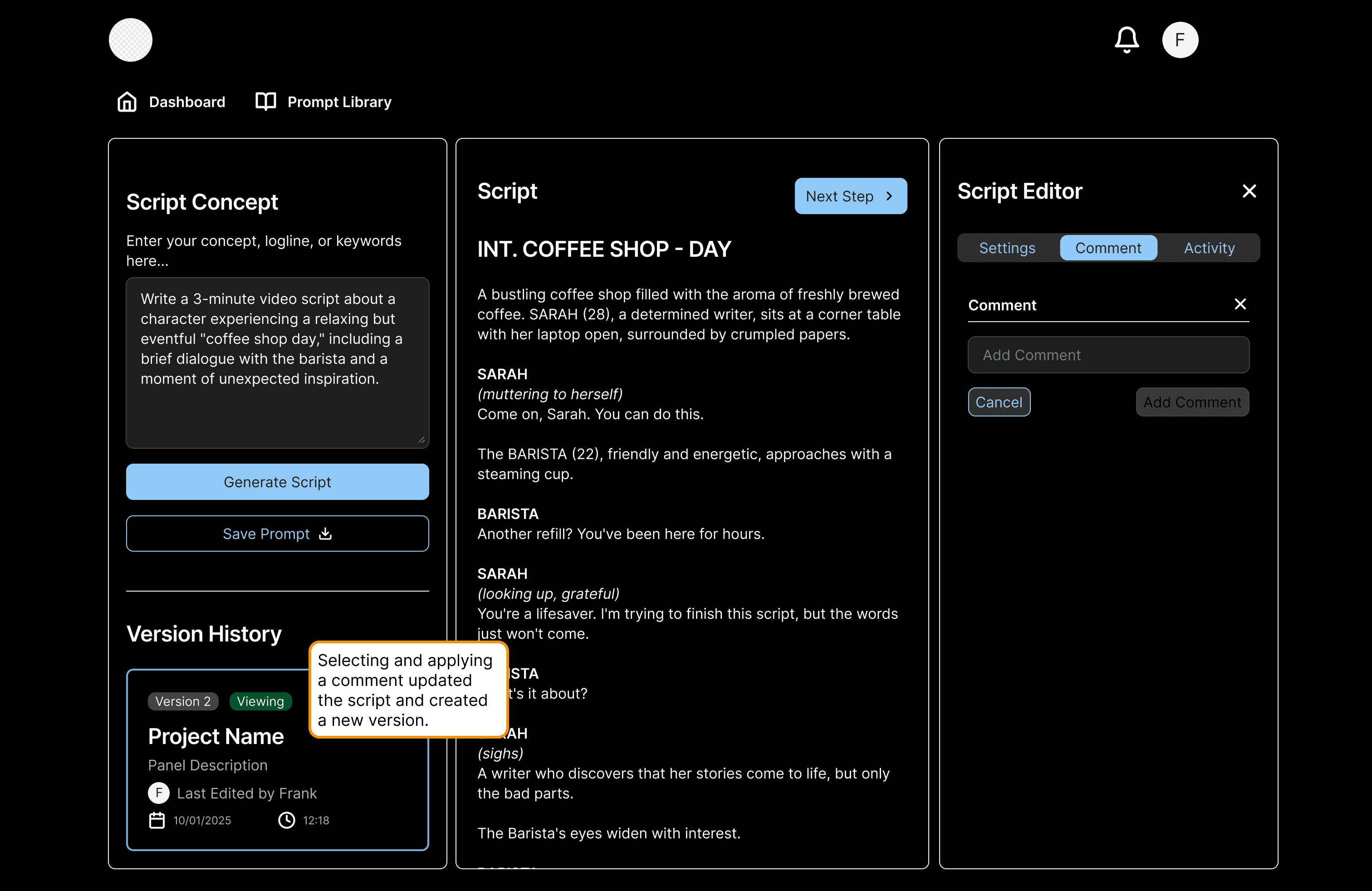Switch to the Settings tab
The height and width of the screenshot is (891, 1372).
[x=1007, y=248]
